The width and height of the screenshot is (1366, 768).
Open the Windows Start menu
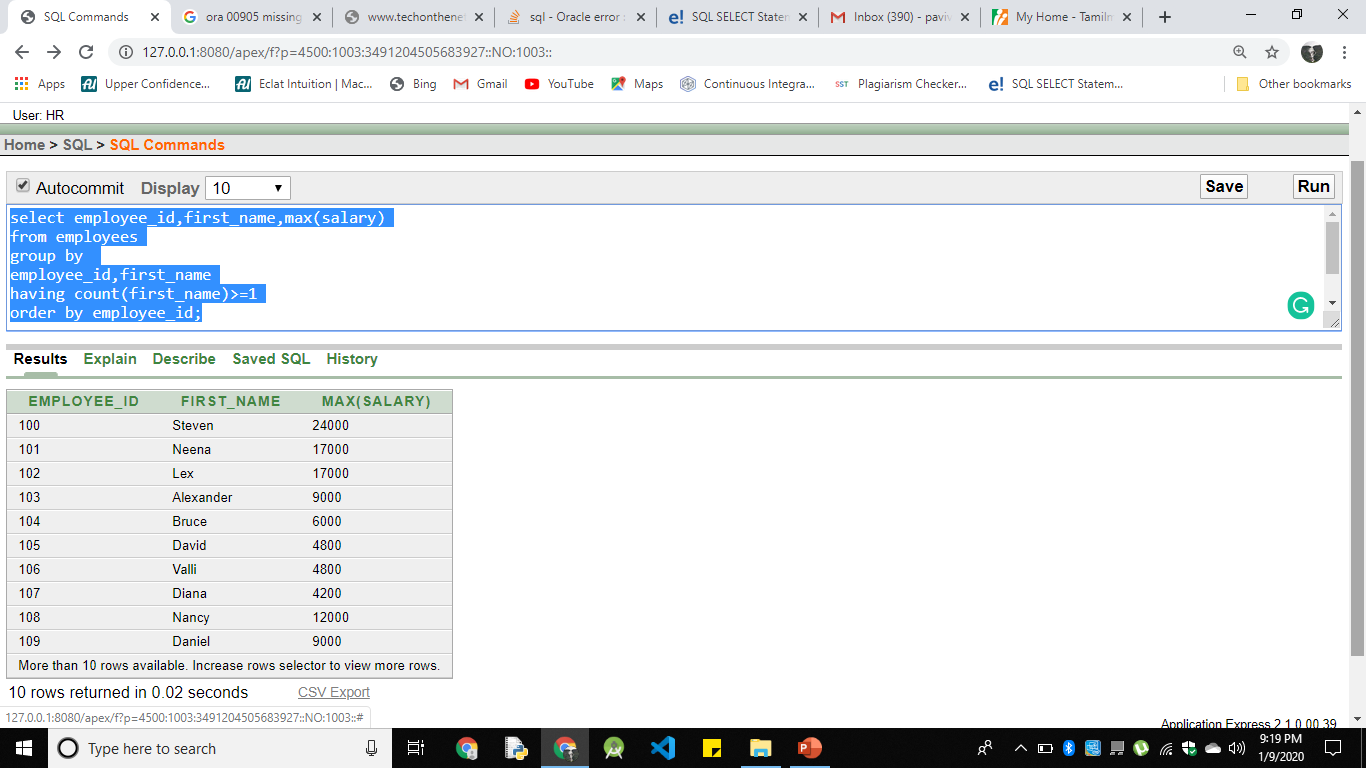(24, 748)
